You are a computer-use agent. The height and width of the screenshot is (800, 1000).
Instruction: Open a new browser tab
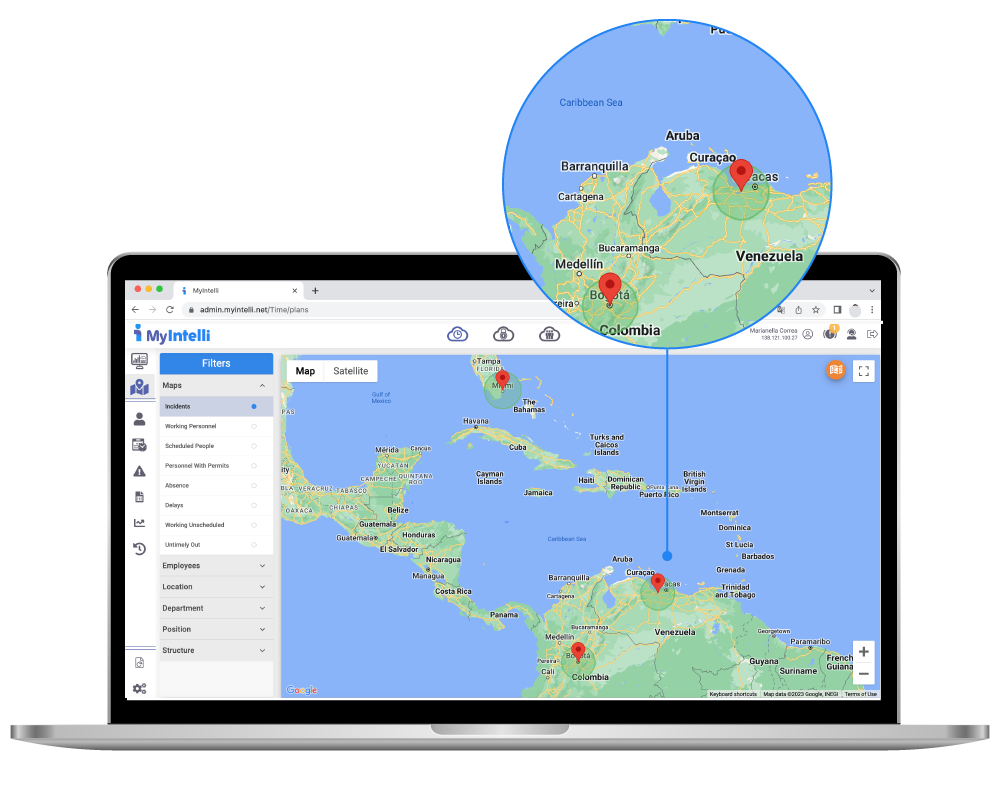tap(315, 290)
